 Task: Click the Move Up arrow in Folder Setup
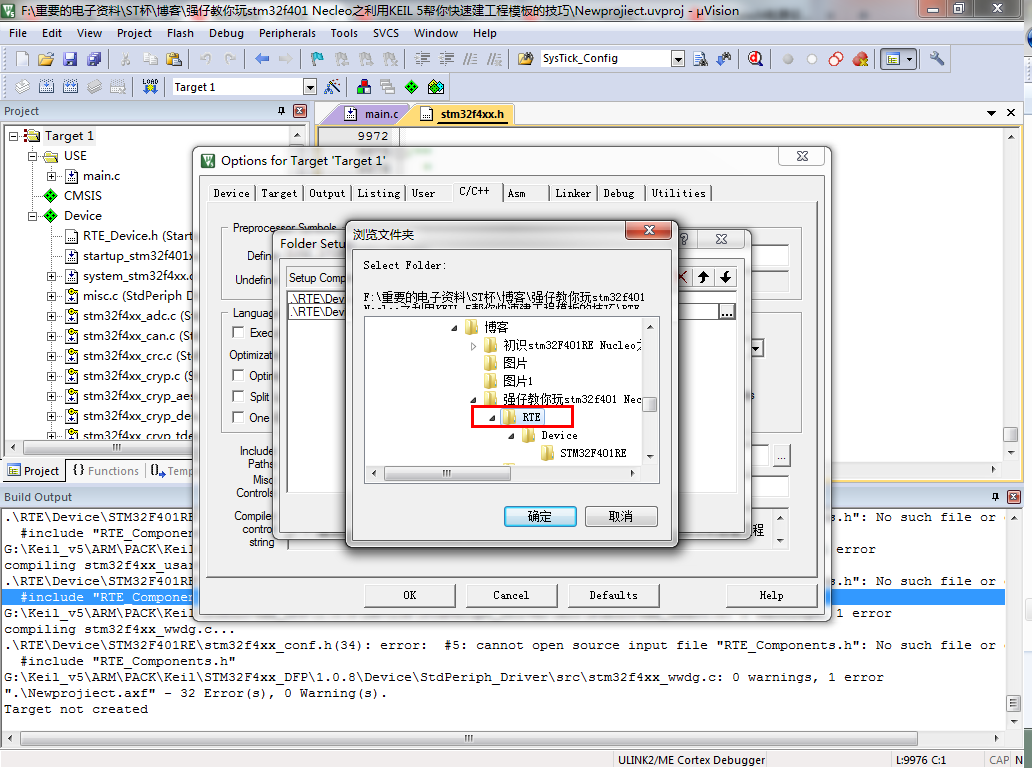(x=704, y=277)
